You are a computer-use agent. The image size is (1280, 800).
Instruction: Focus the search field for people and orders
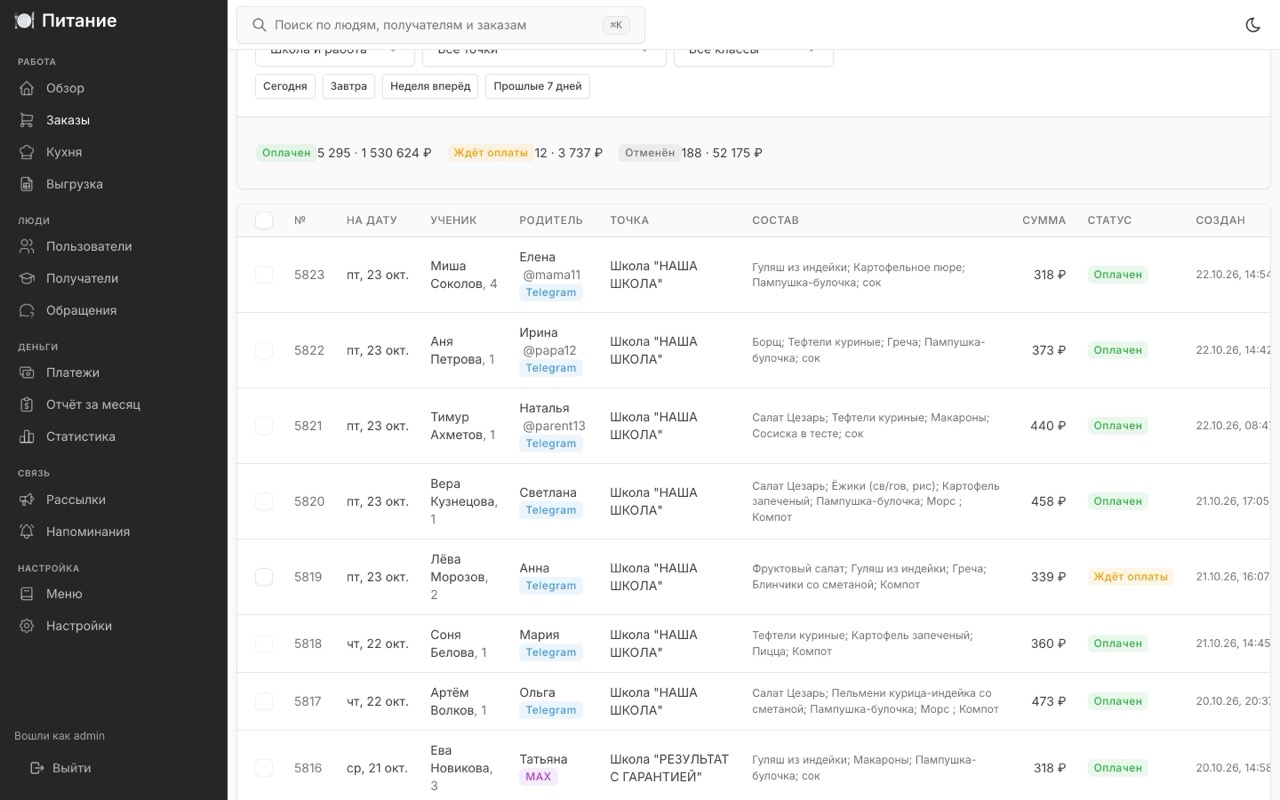coord(440,25)
